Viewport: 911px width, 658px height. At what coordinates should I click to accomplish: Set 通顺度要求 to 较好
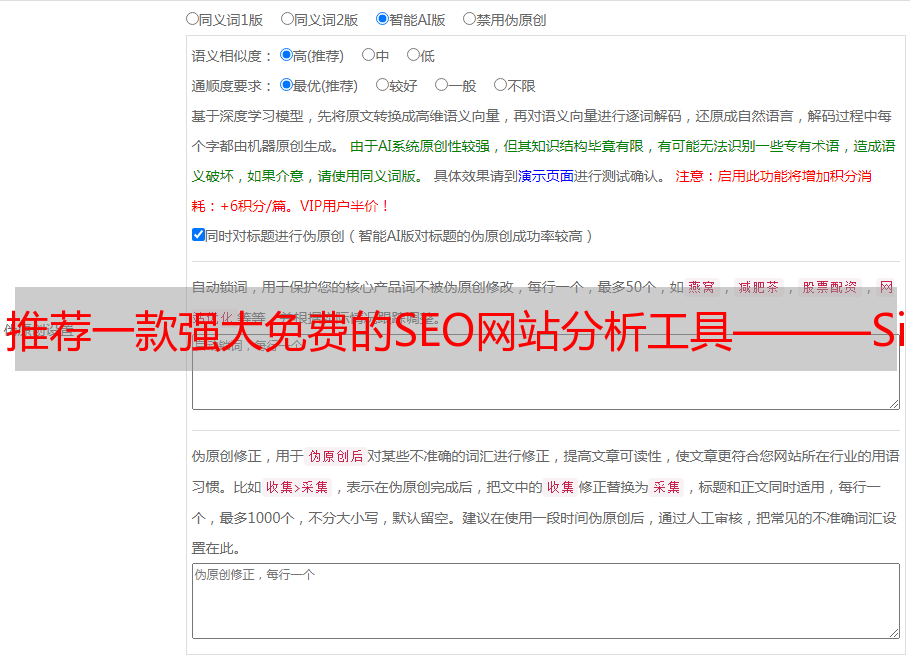[382, 85]
